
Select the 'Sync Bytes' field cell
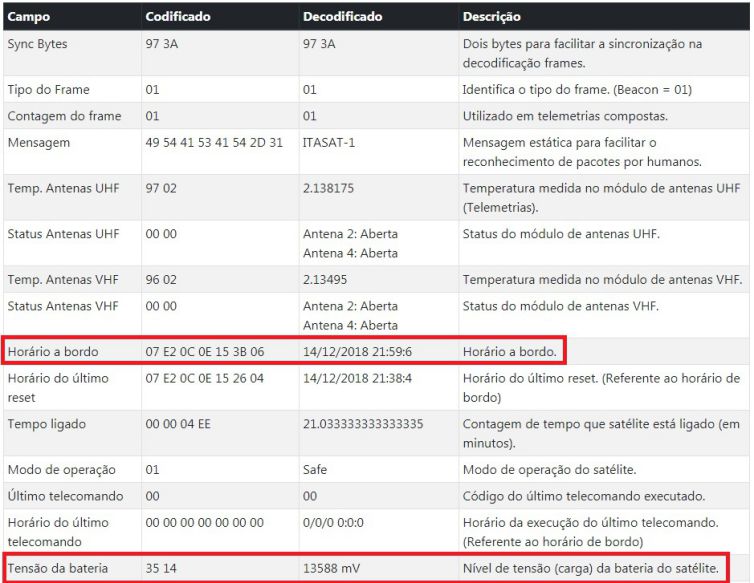(x=38, y=44)
